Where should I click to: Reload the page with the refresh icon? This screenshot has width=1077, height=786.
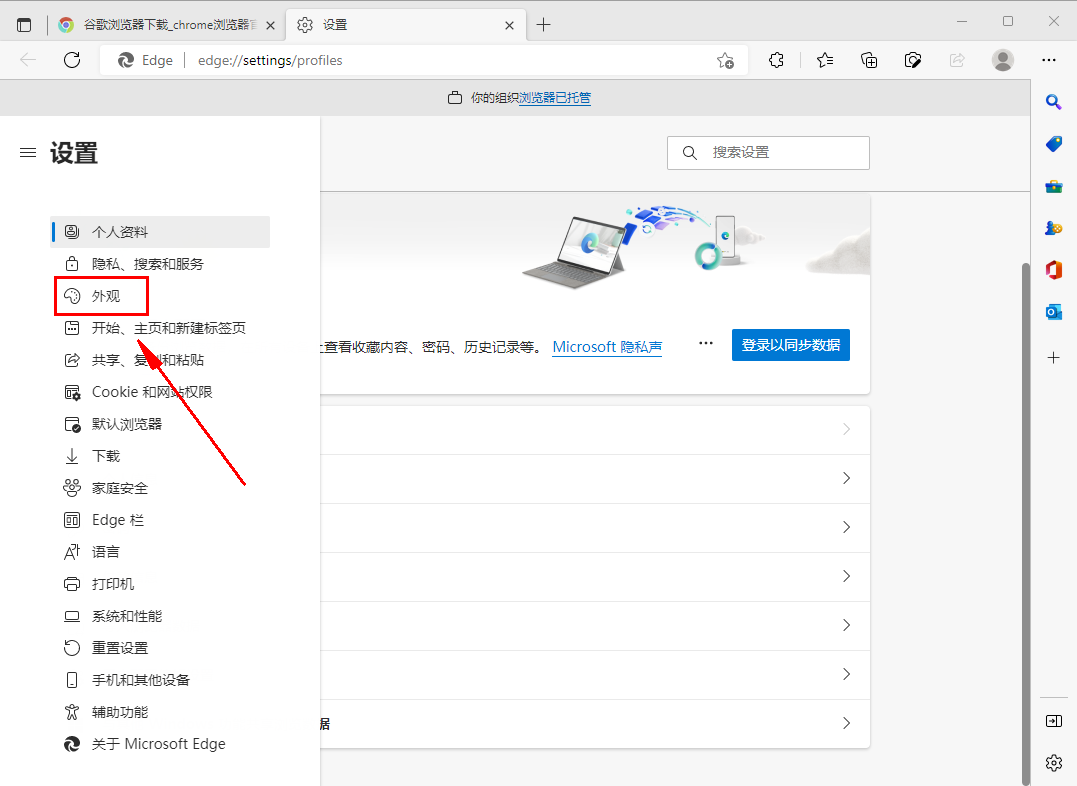[x=72, y=60]
